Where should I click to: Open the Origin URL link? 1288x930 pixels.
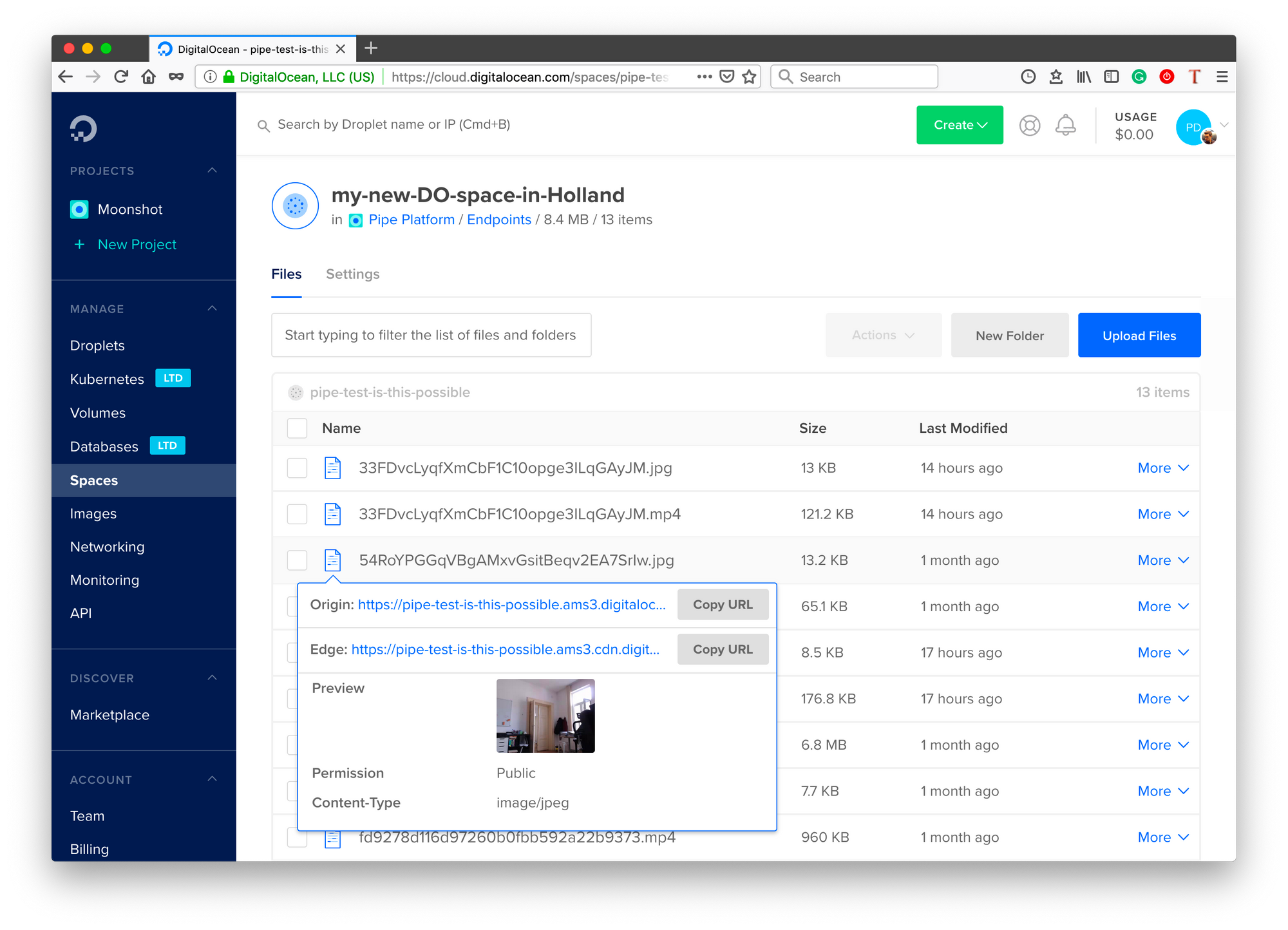click(512, 605)
